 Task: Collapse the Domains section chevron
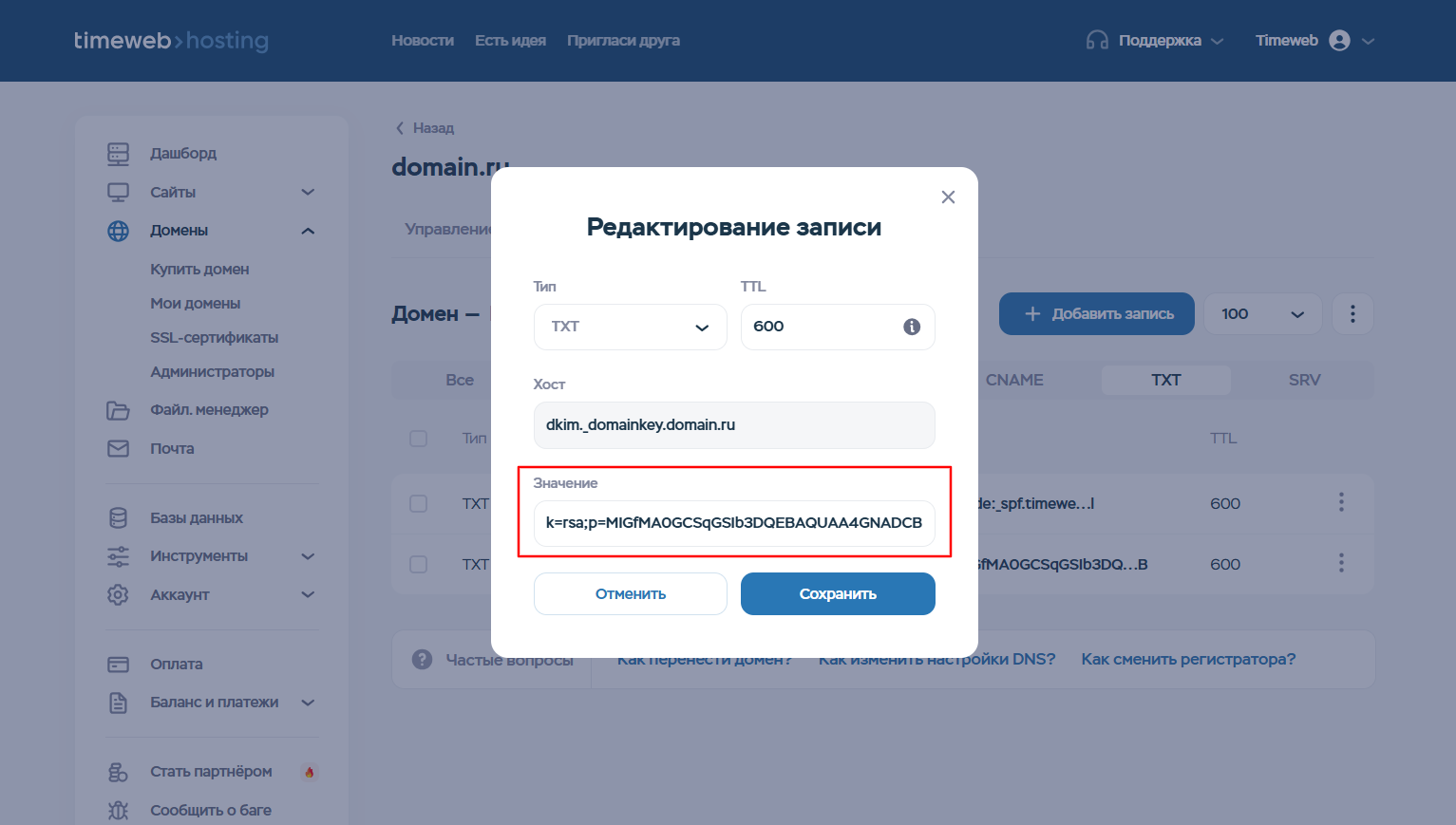point(308,231)
